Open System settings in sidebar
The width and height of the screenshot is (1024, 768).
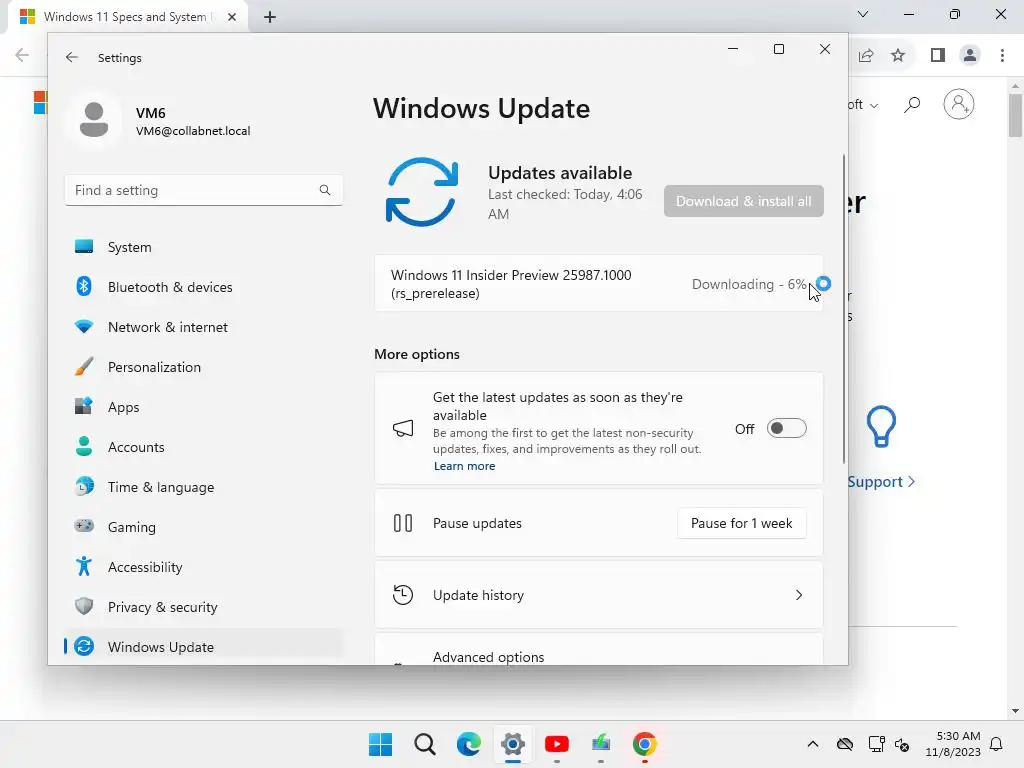tap(203, 247)
